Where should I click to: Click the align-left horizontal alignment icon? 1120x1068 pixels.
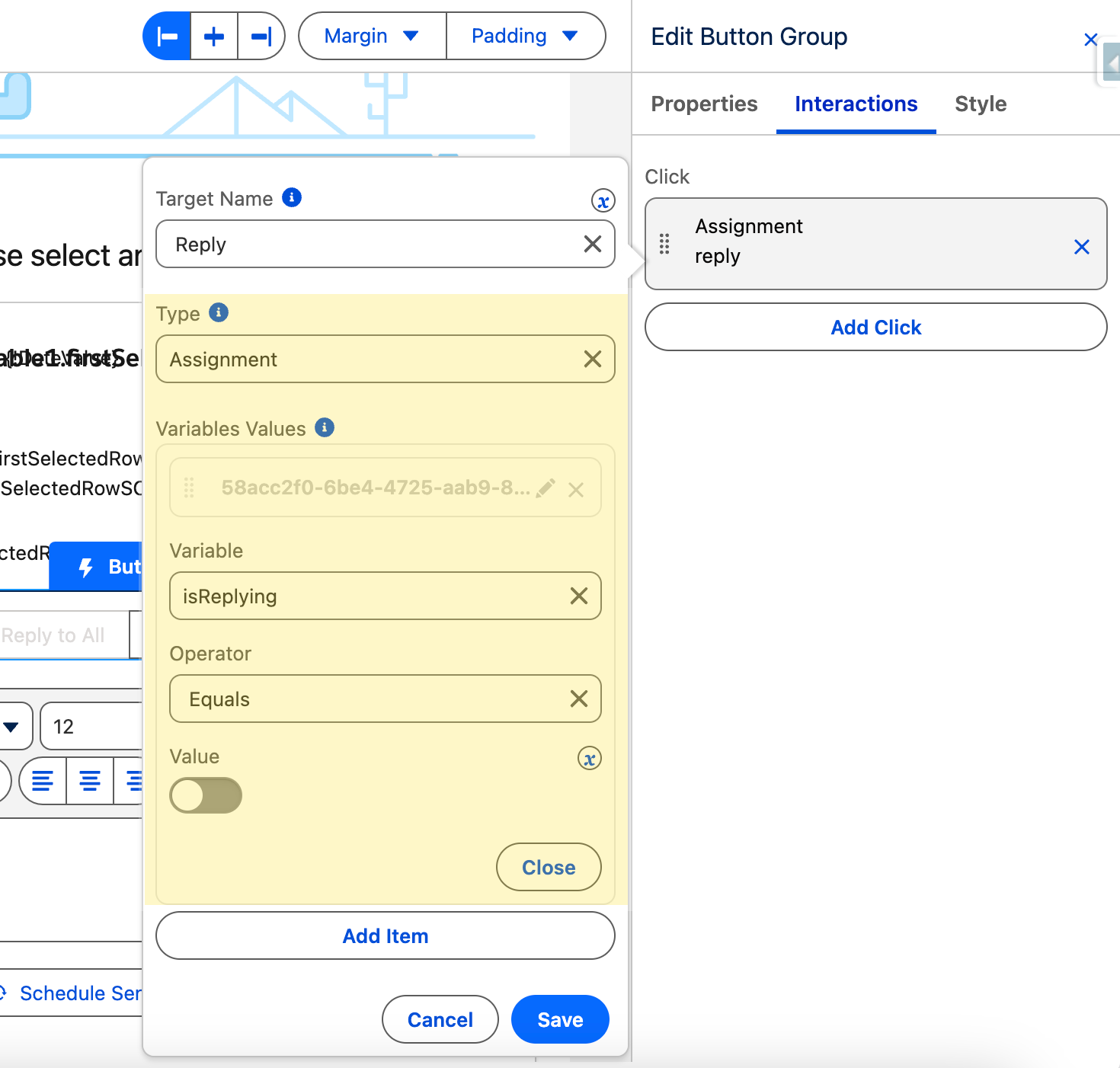(167, 36)
